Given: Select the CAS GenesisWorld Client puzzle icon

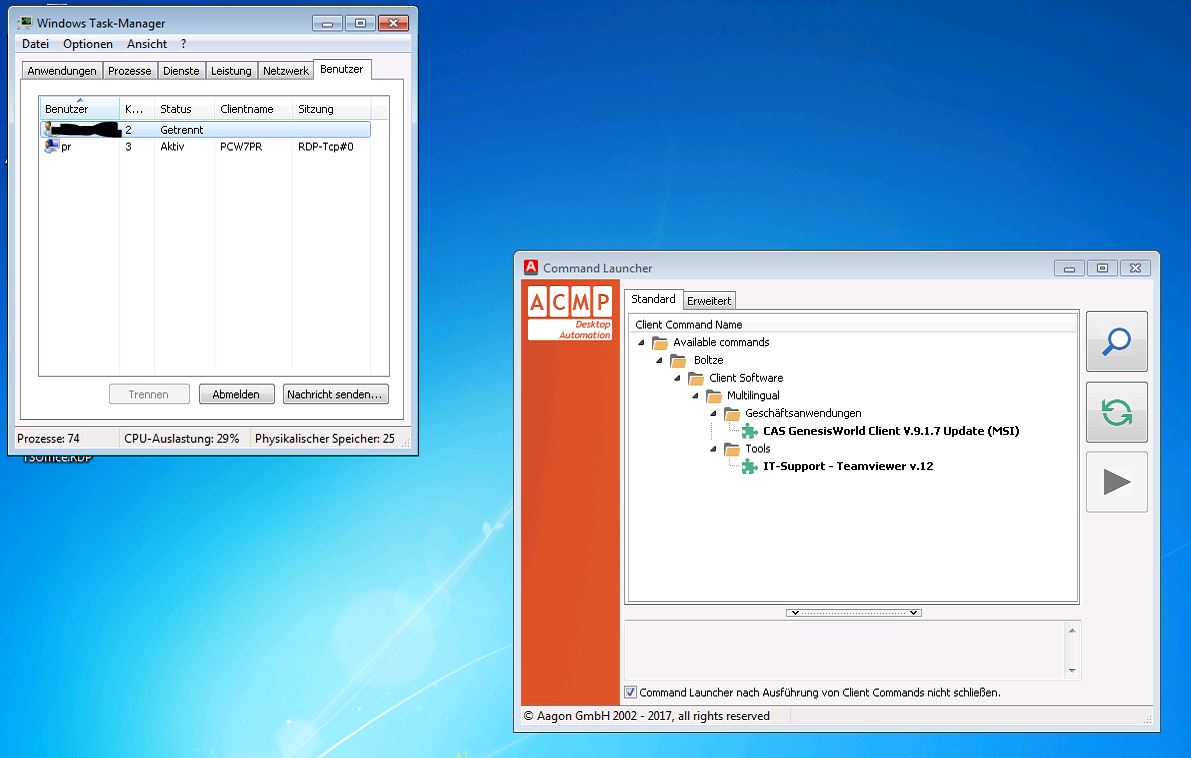Looking at the screenshot, I should pos(749,431).
